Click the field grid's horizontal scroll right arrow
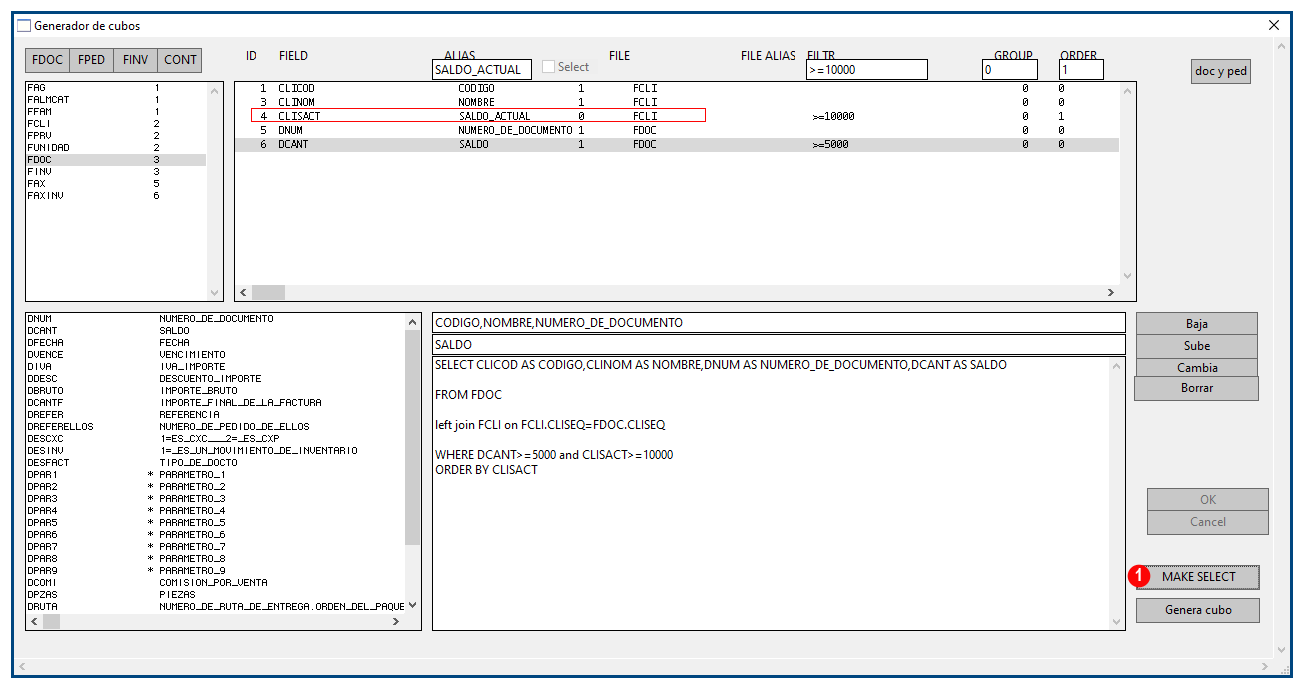This screenshot has width=1303, height=687. 1110,292
